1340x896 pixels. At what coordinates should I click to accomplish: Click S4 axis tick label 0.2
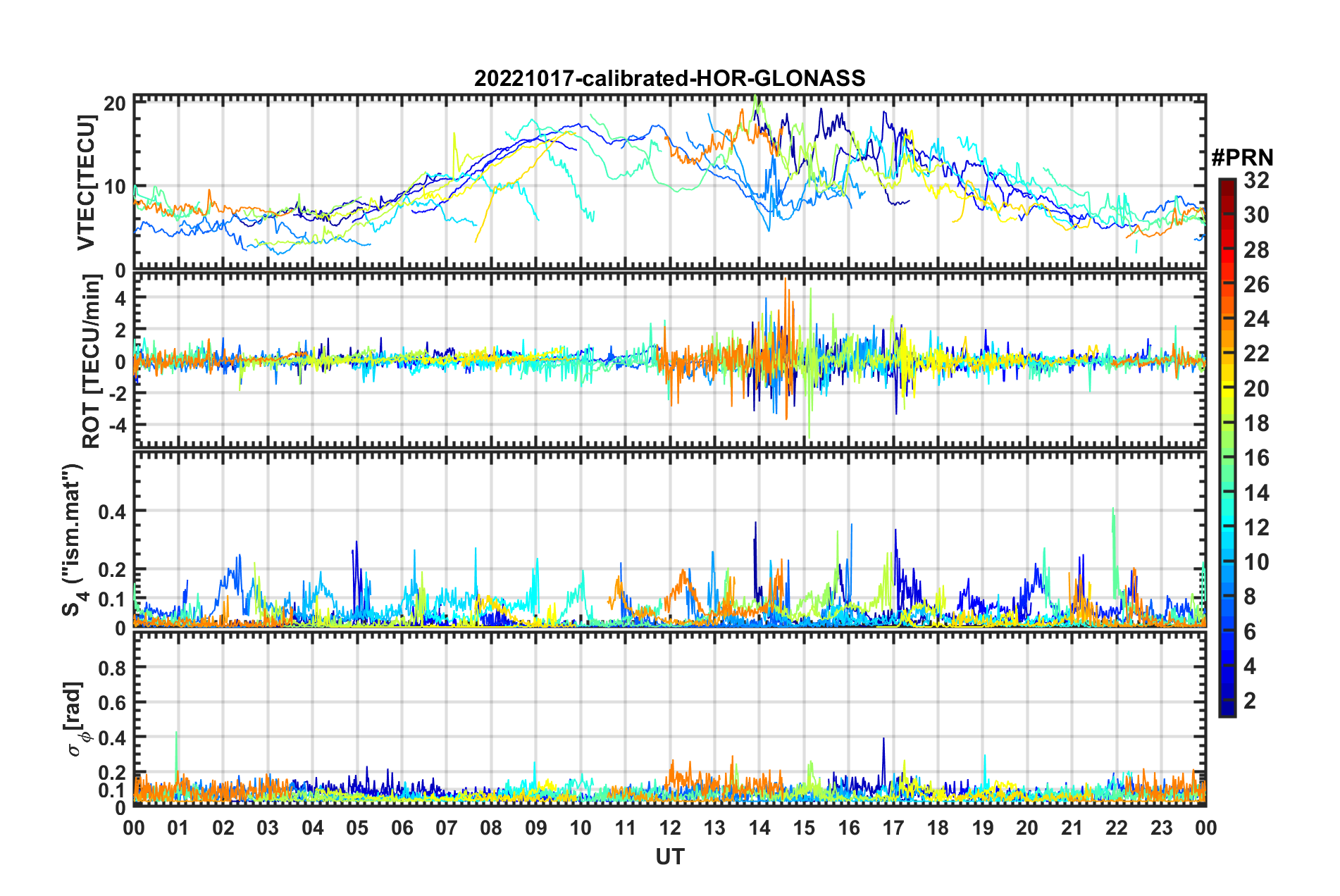[x=113, y=570]
